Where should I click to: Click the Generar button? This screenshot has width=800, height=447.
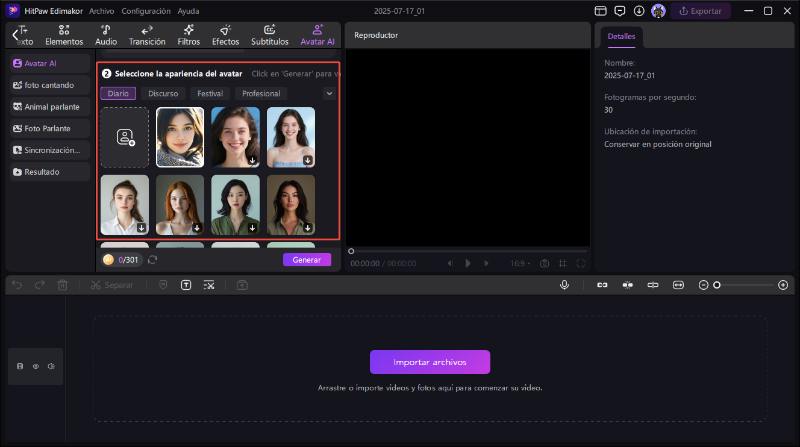[x=307, y=260]
